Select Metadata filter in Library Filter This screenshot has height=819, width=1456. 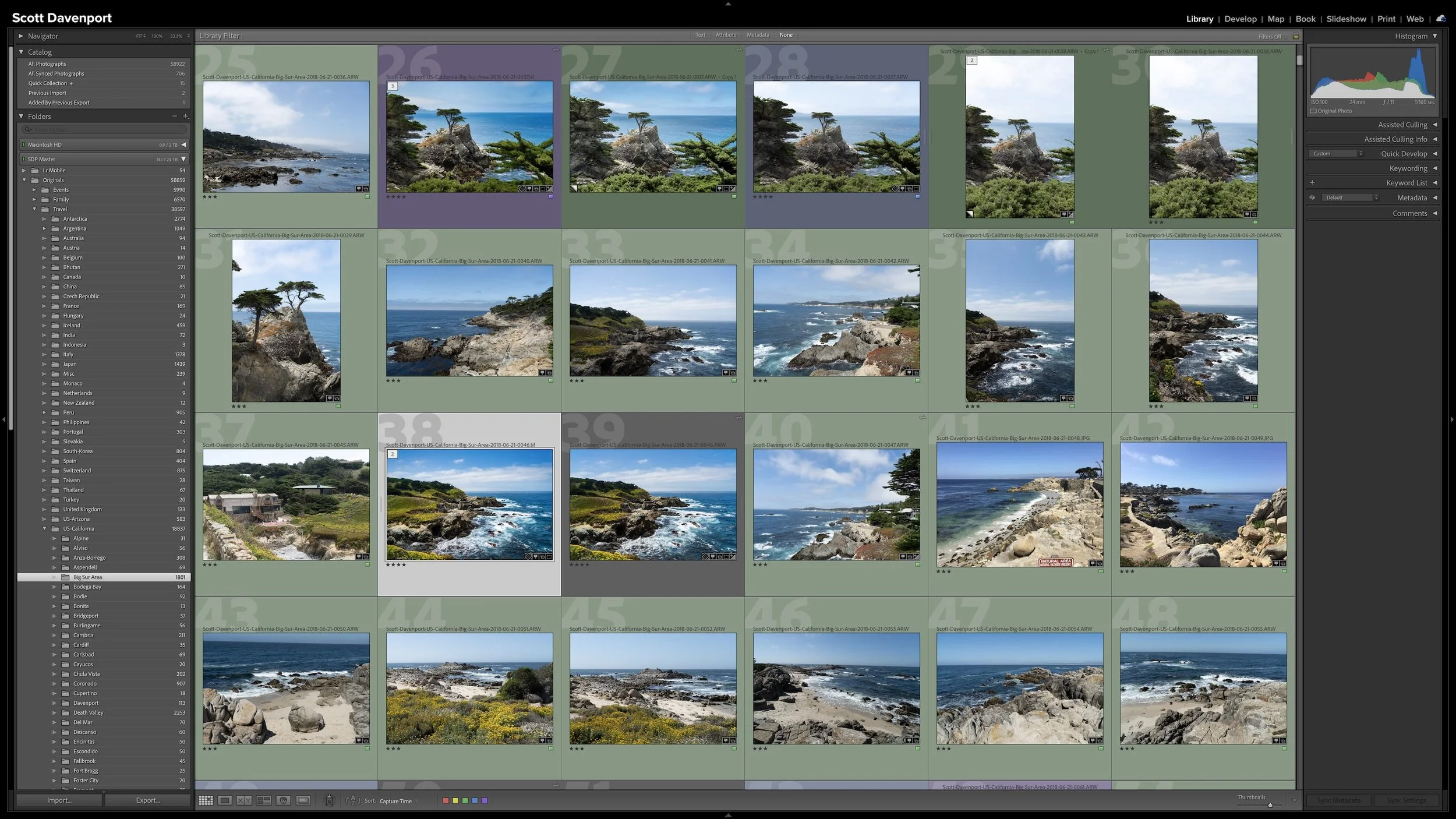click(758, 35)
